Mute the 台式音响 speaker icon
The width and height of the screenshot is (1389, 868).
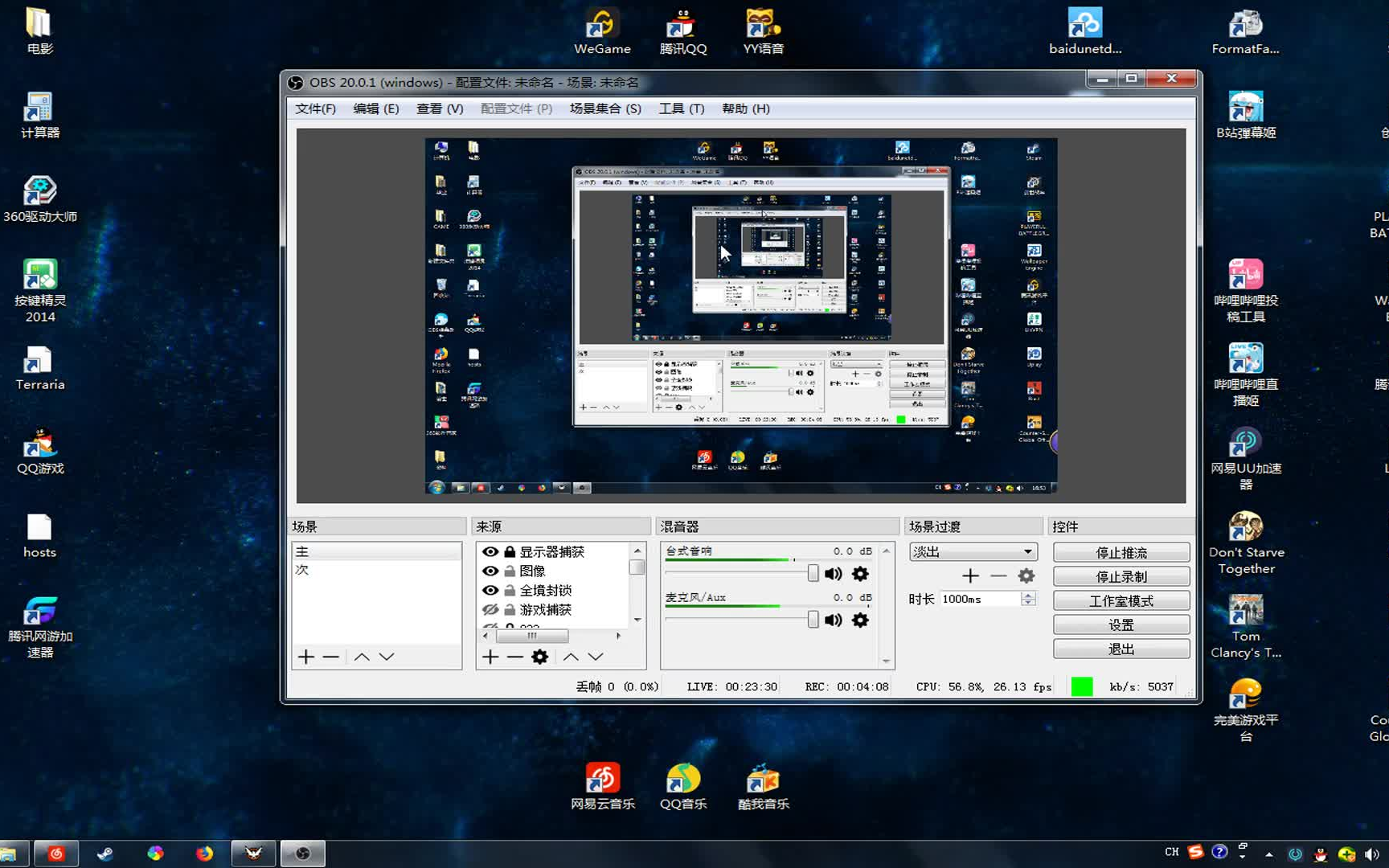tap(834, 574)
